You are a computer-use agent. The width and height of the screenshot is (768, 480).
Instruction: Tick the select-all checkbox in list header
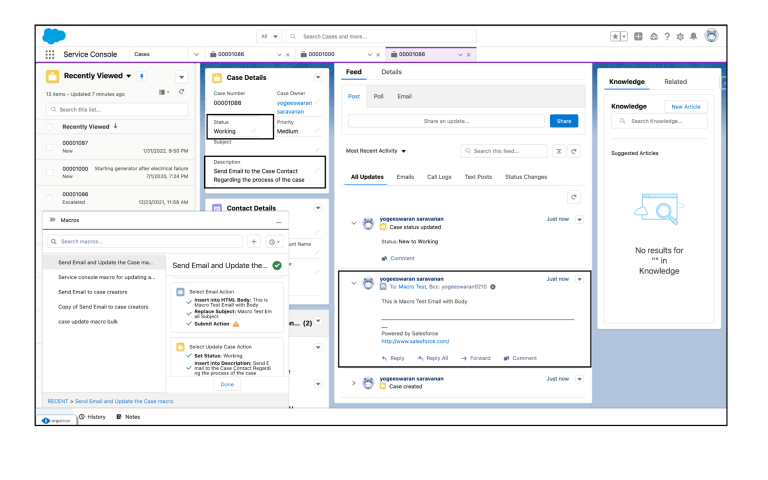[49, 127]
